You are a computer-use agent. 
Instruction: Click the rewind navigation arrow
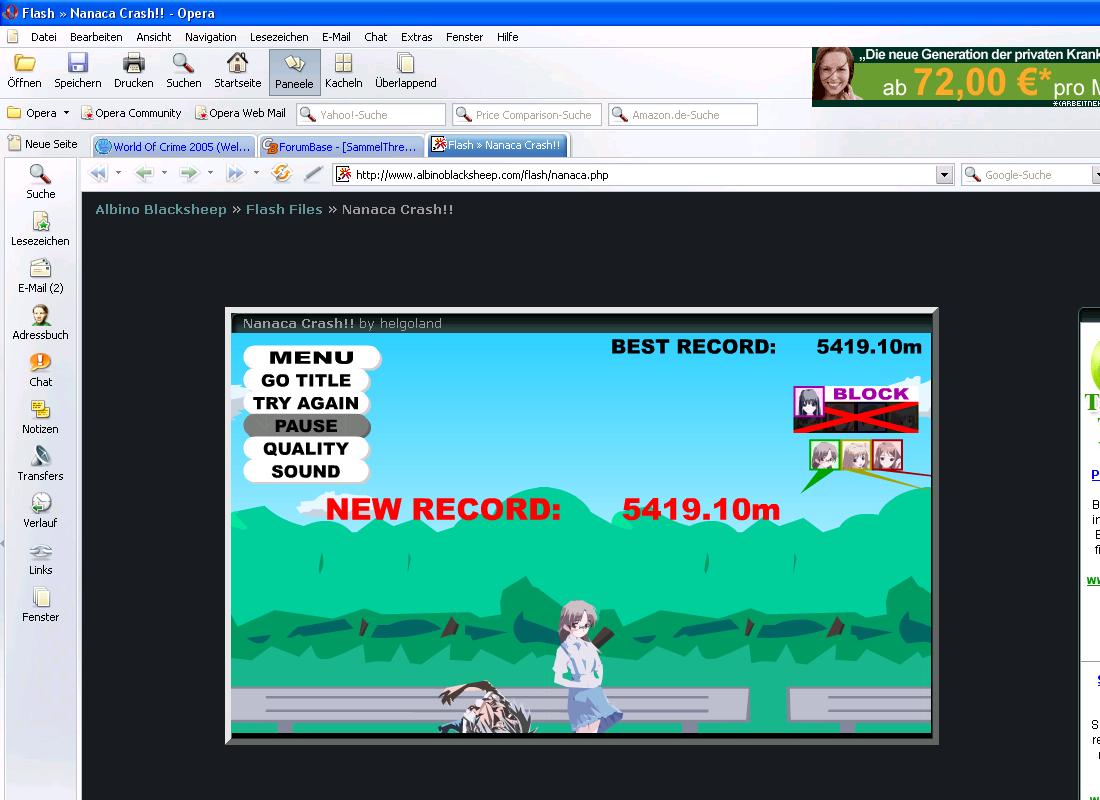tap(98, 173)
